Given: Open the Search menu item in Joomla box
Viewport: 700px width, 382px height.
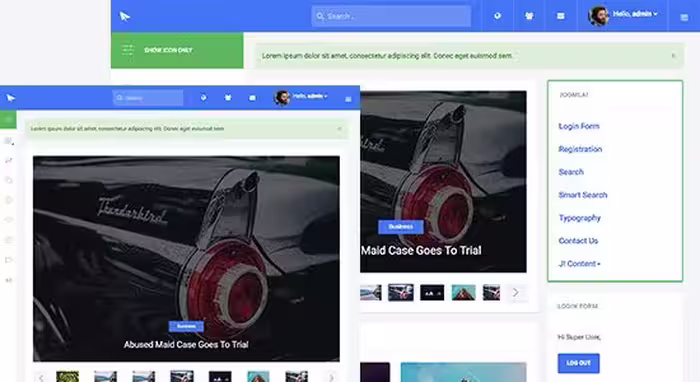Looking at the screenshot, I should pos(571,172).
